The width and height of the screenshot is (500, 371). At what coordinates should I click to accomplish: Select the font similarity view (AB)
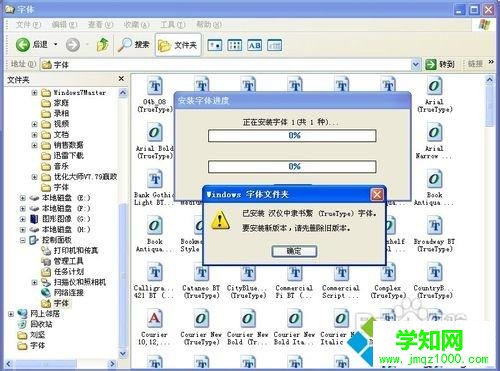pos(255,45)
